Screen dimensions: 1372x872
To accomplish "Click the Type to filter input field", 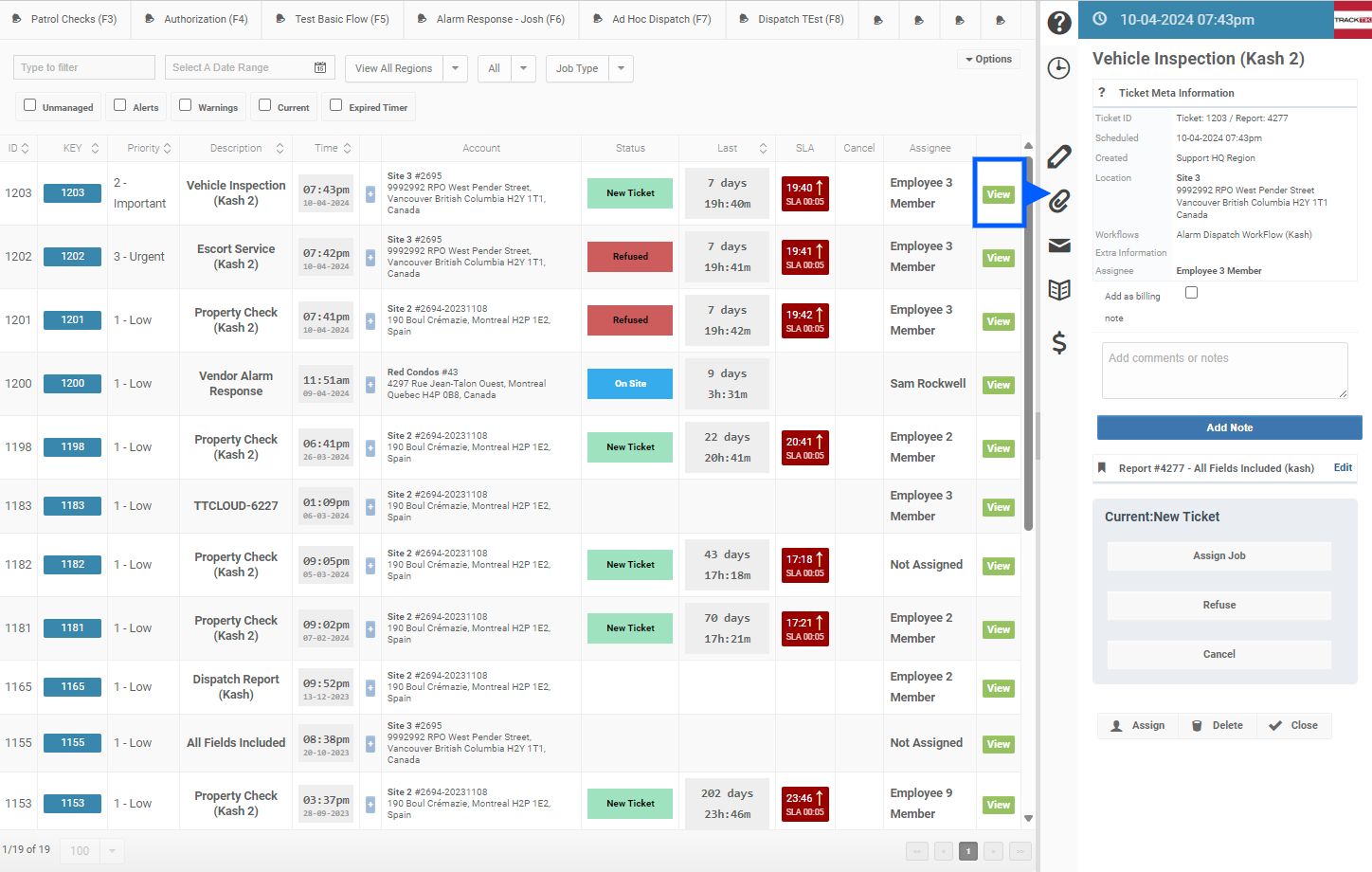I will coord(83,67).
